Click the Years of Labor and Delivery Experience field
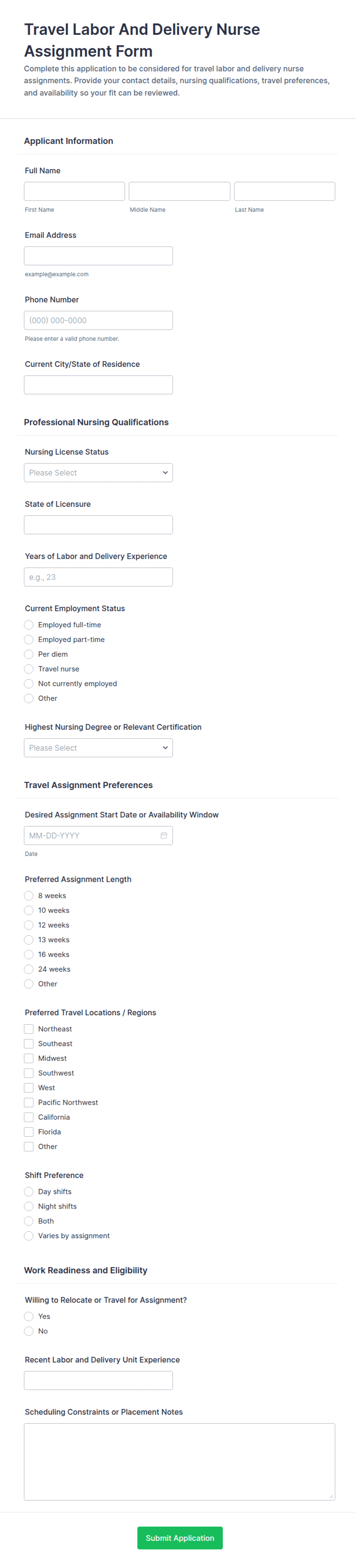 click(x=98, y=577)
